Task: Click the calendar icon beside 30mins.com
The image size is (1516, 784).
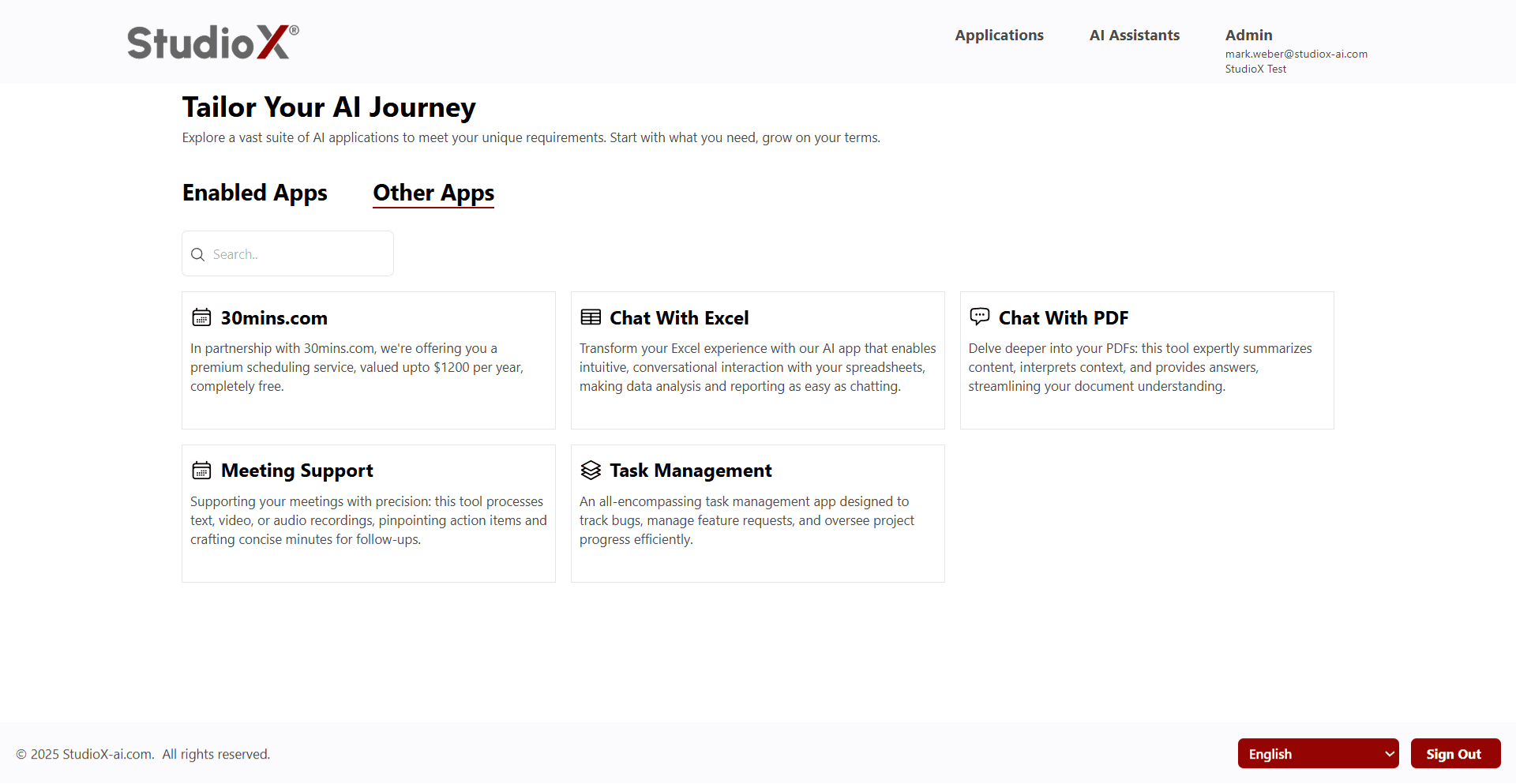Action: (x=201, y=317)
